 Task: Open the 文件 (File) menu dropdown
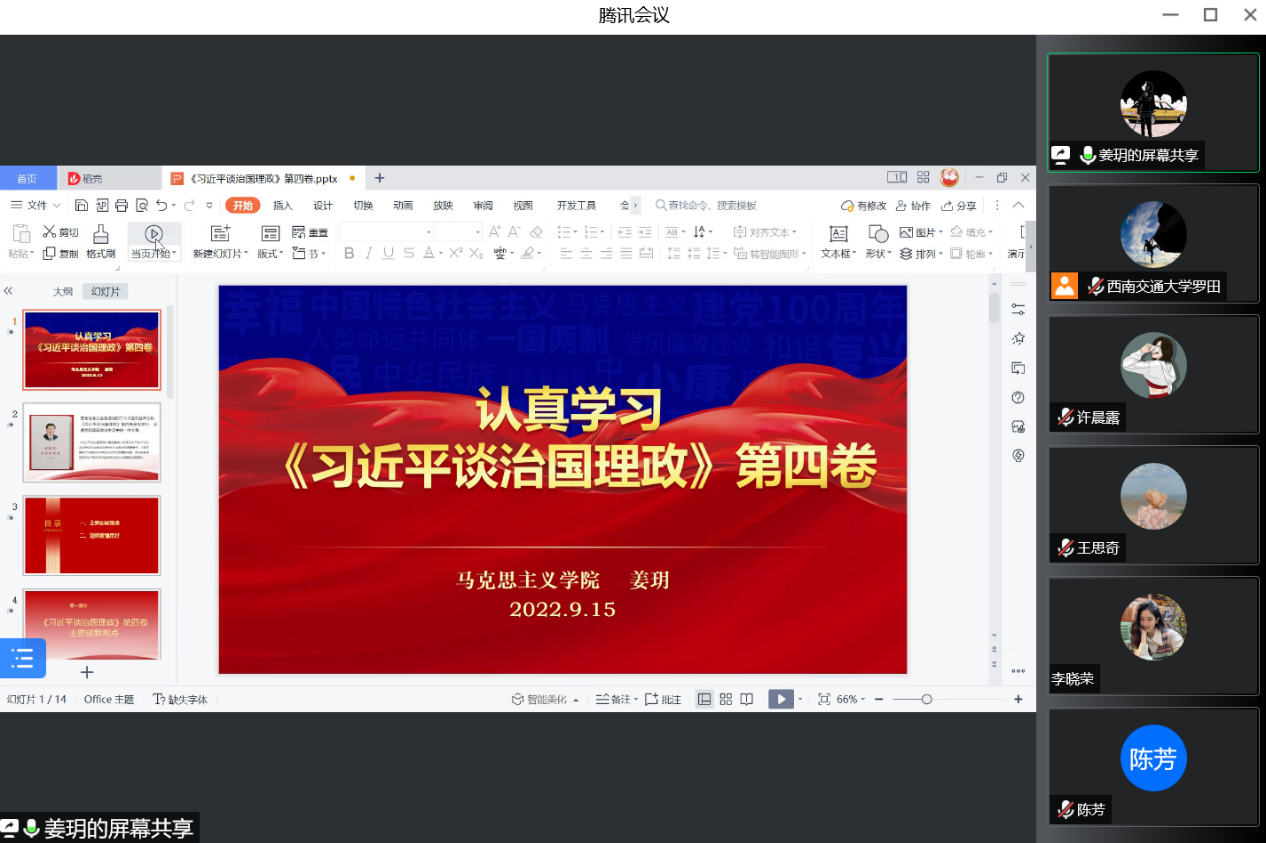click(36, 205)
